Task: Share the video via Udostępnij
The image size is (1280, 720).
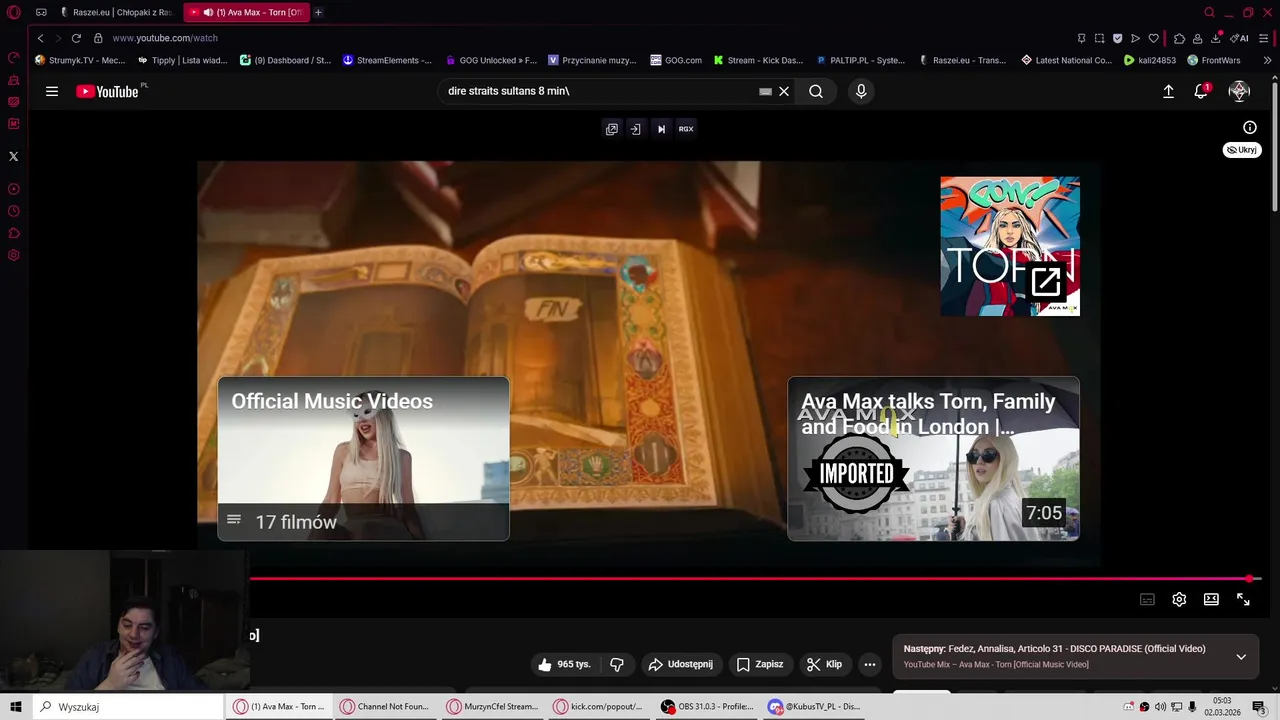Action: tap(680, 664)
